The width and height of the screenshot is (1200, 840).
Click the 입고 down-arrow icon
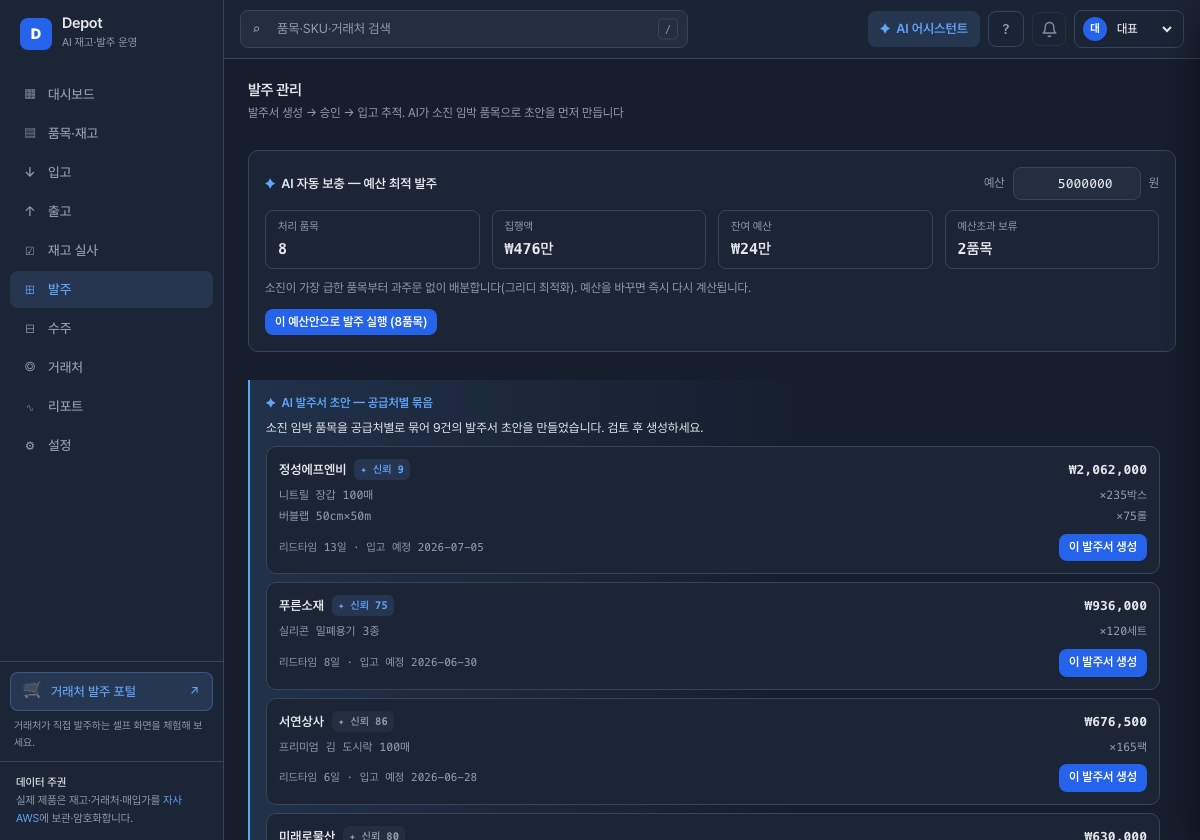pos(30,172)
